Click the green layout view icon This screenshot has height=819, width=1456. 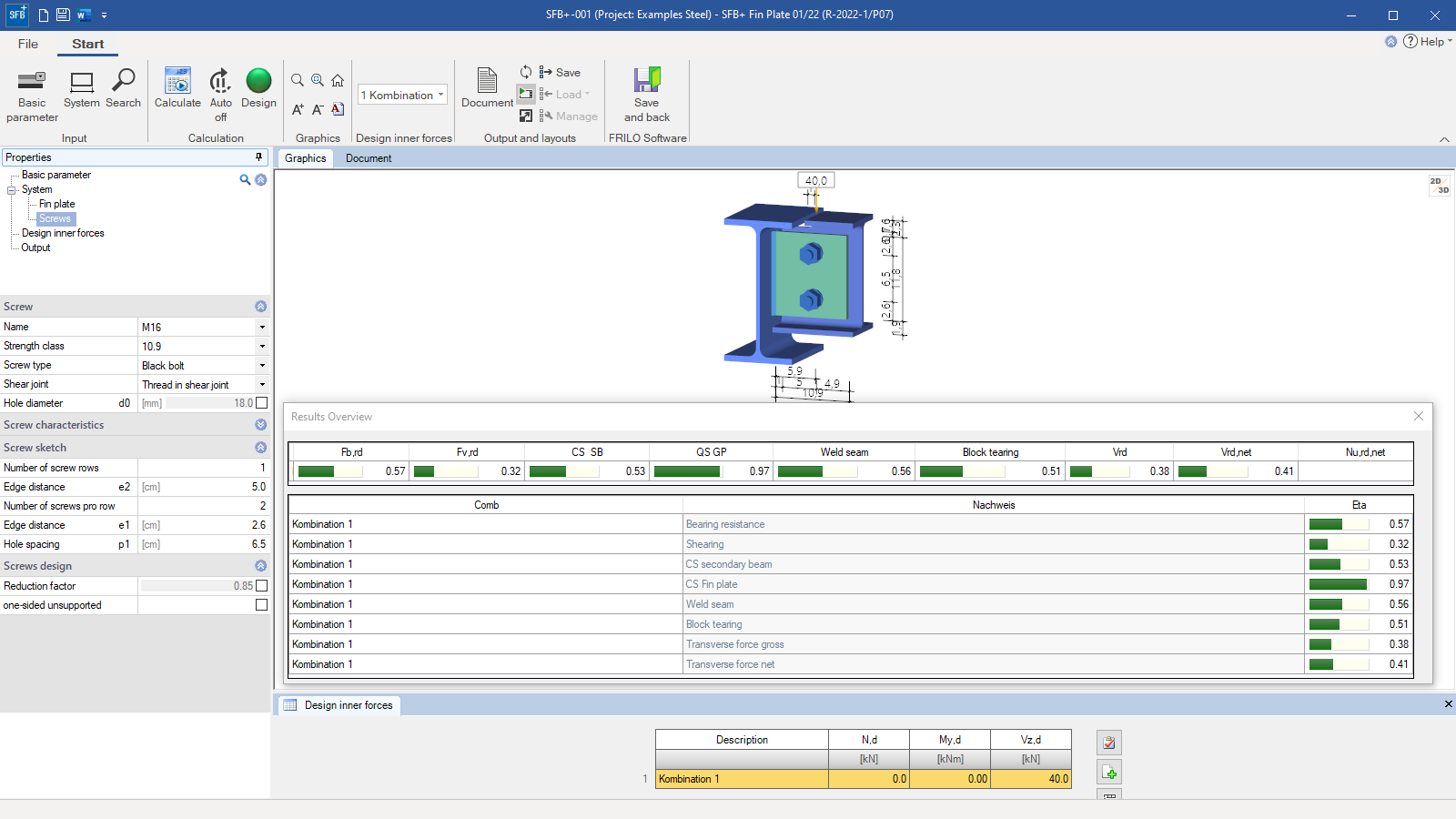[x=526, y=94]
